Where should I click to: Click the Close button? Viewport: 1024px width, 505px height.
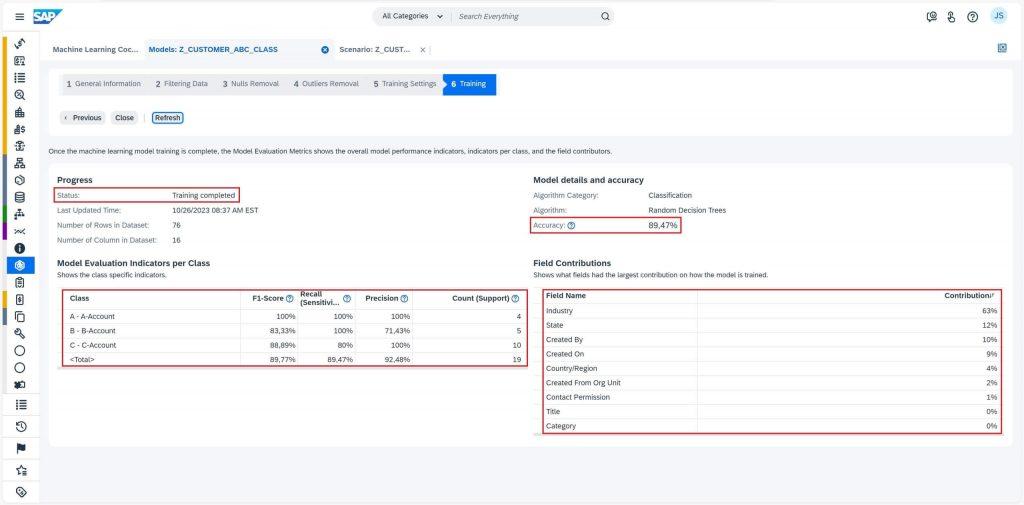[x=124, y=118]
